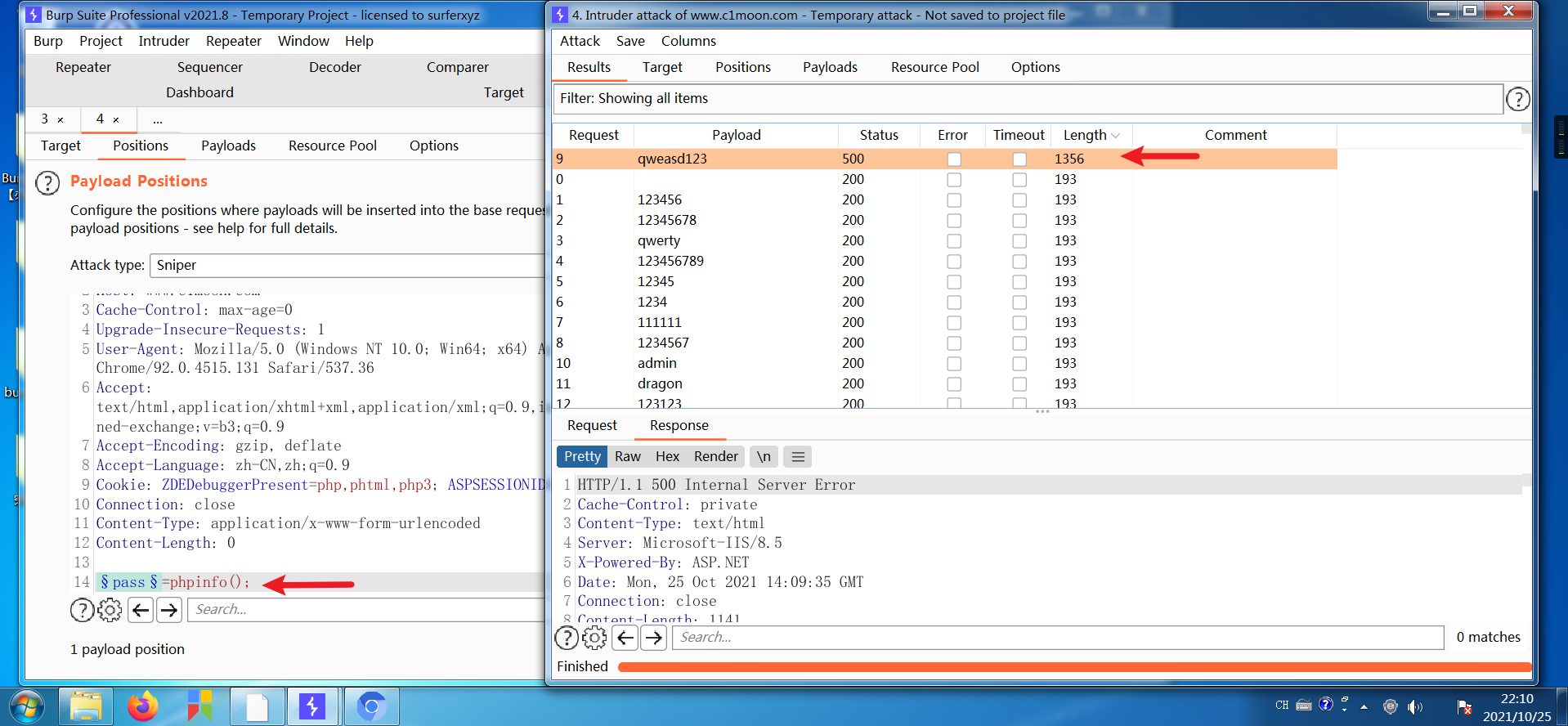Image resolution: width=1568 pixels, height=726 pixels.
Task: Open the Attack menu in attack window
Action: click(x=580, y=41)
